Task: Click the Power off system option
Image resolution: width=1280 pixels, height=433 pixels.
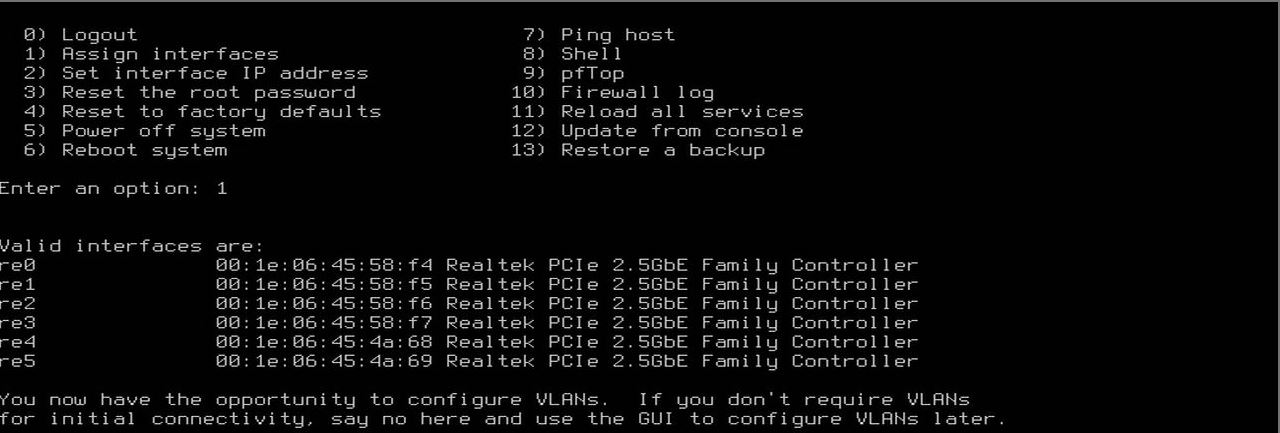Action: (x=163, y=131)
